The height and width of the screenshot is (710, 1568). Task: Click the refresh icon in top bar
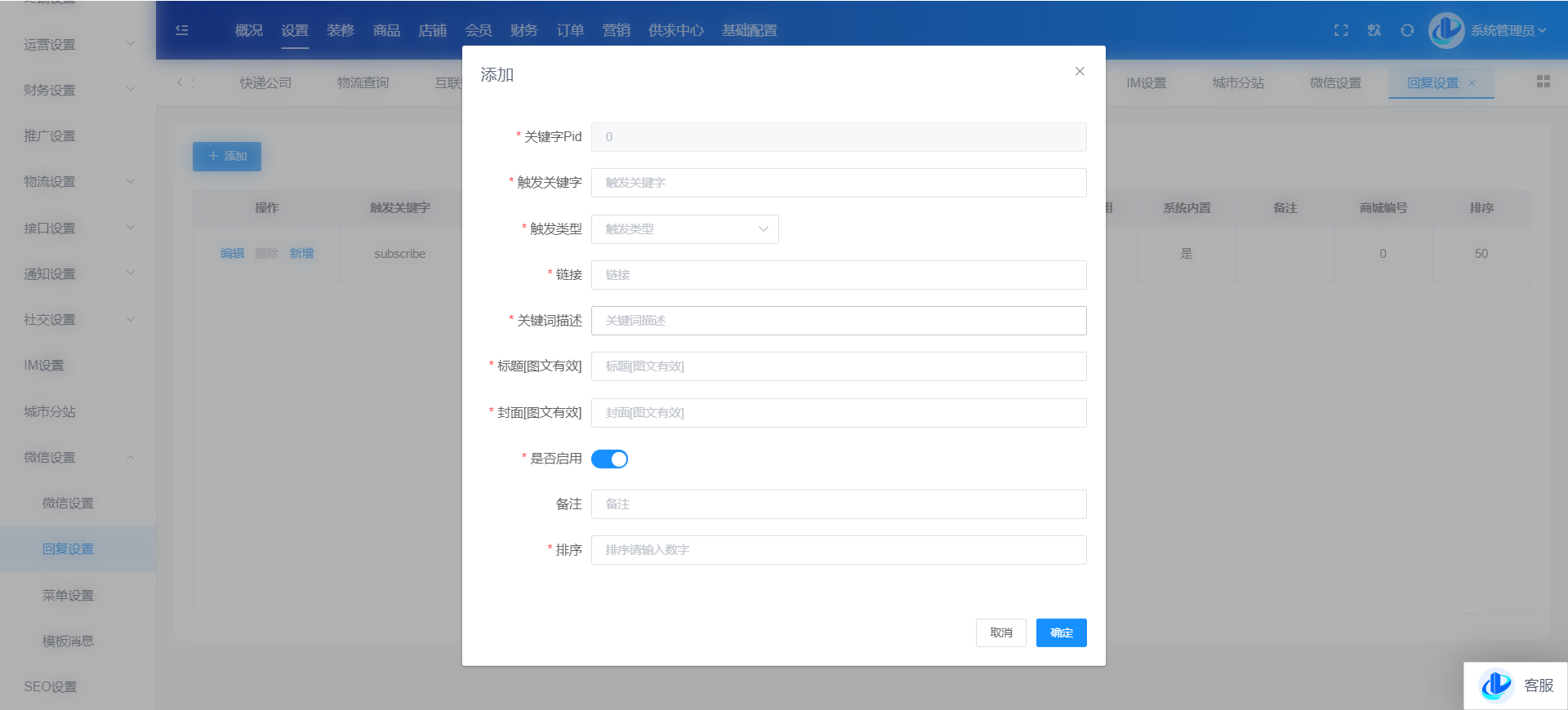point(1407,30)
